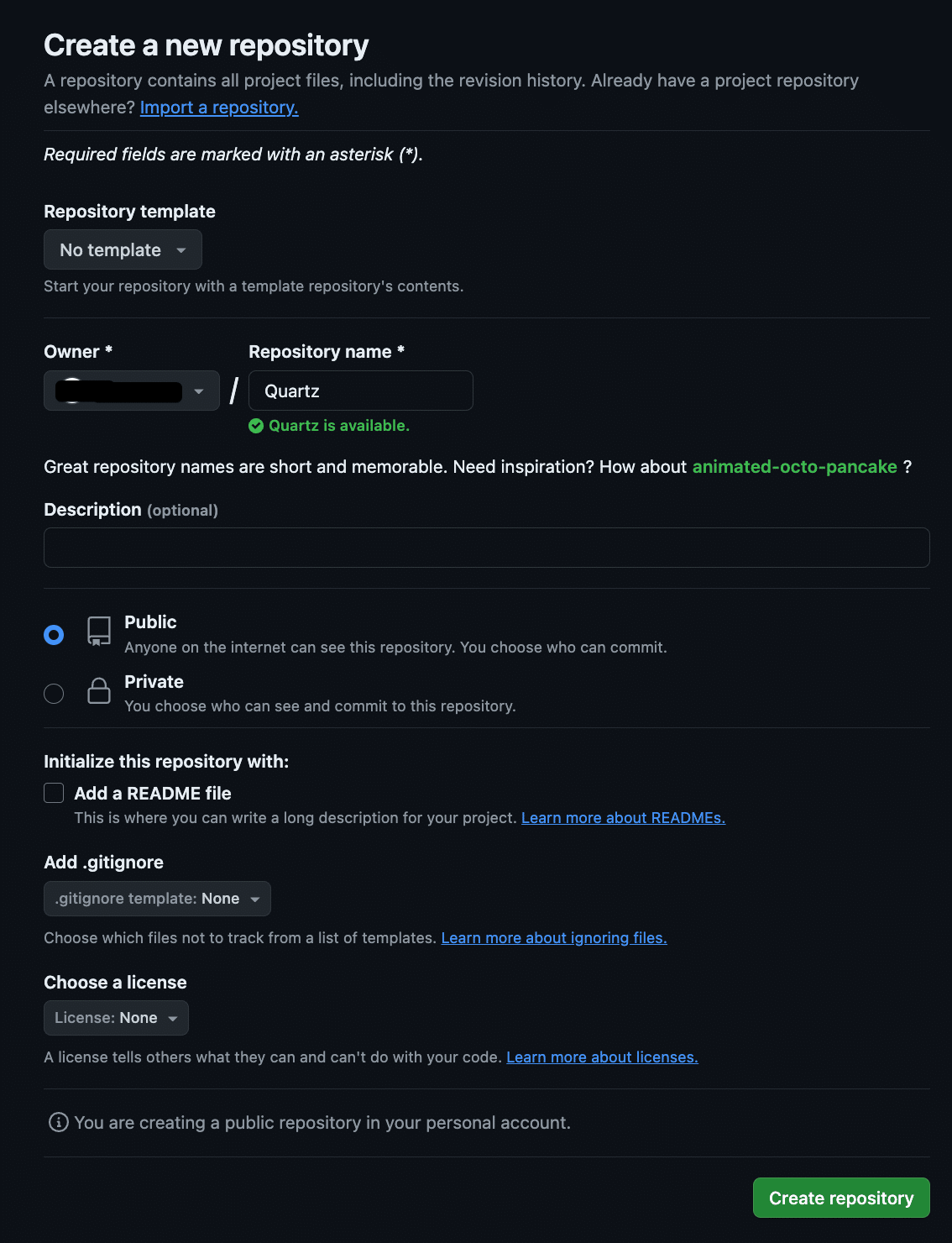Open the Owner selection dropdown
952x1243 pixels.
[x=131, y=390]
